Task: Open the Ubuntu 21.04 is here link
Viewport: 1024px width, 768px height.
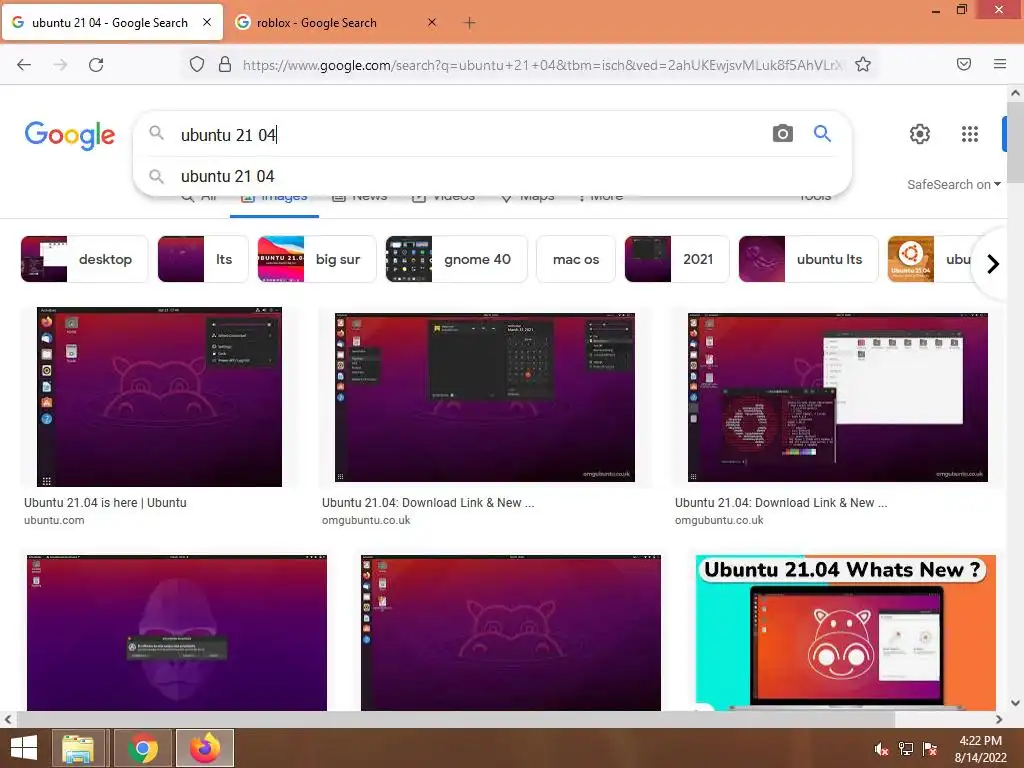Action: click(x=105, y=503)
